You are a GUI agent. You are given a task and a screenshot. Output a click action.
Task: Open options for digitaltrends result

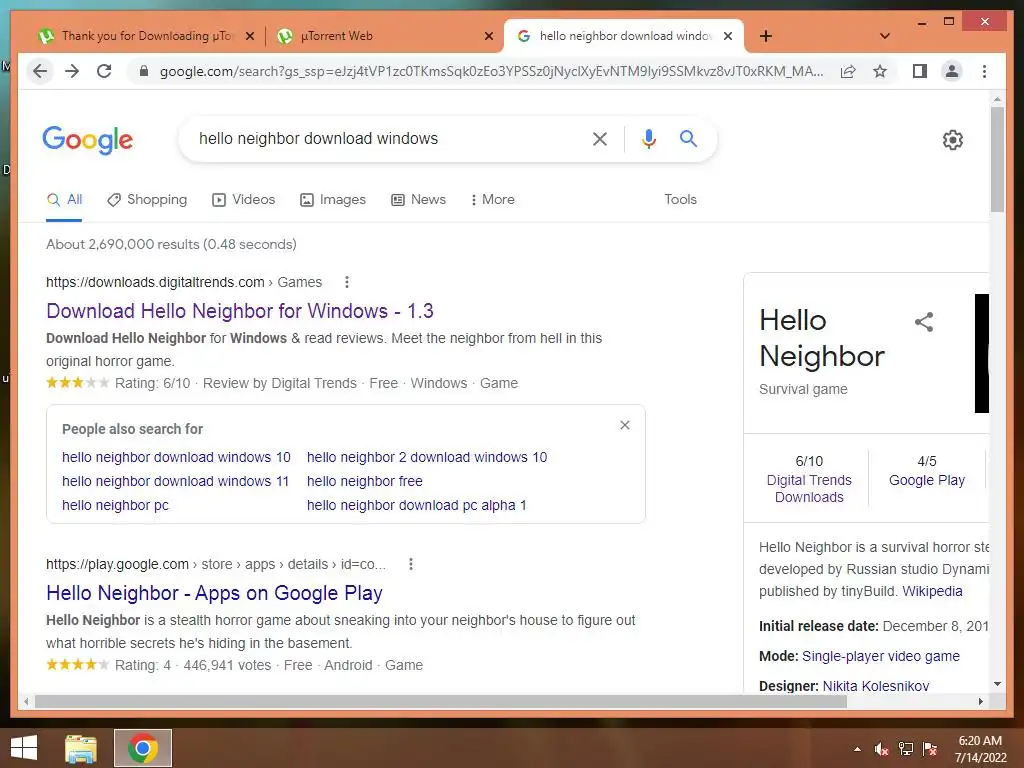[x=347, y=282]
